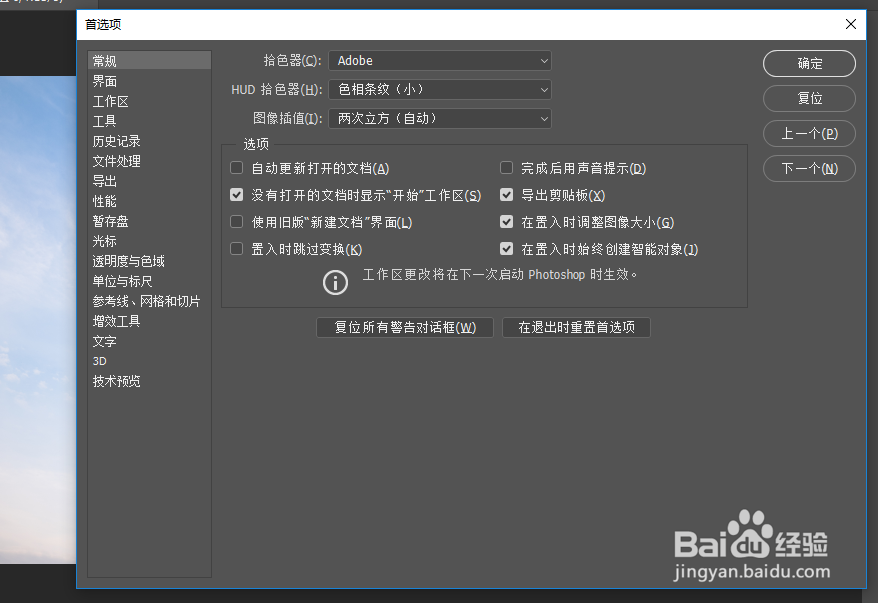Image resolution: width=878 pixels, height=603 pixels.
Task: Click the 复位 button
Action: pos(809,99)
